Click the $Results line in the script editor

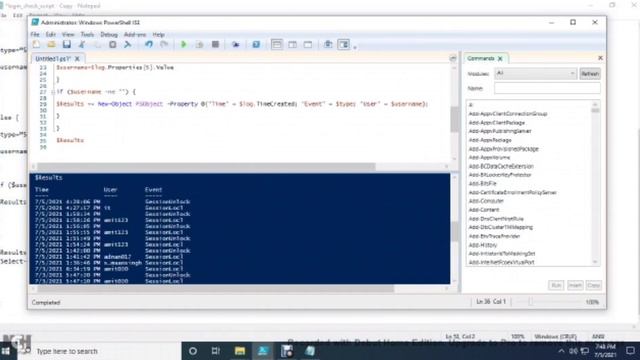(x=70, y=140)
